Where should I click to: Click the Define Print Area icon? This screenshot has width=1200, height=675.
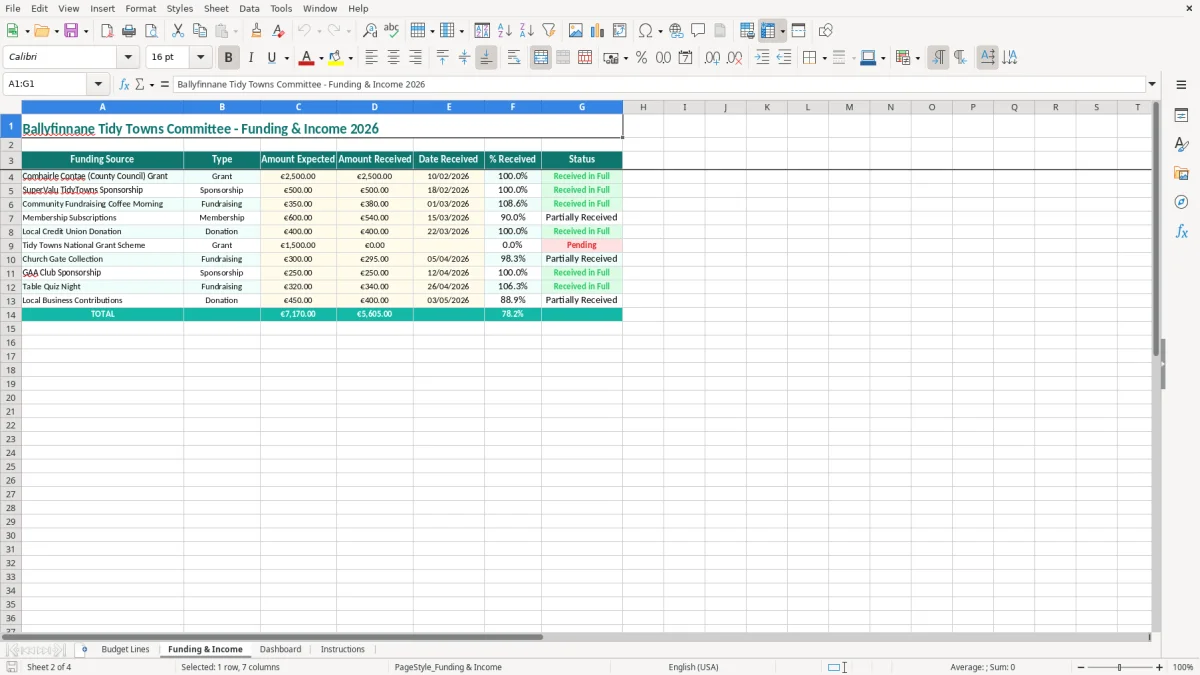[747, 31]
